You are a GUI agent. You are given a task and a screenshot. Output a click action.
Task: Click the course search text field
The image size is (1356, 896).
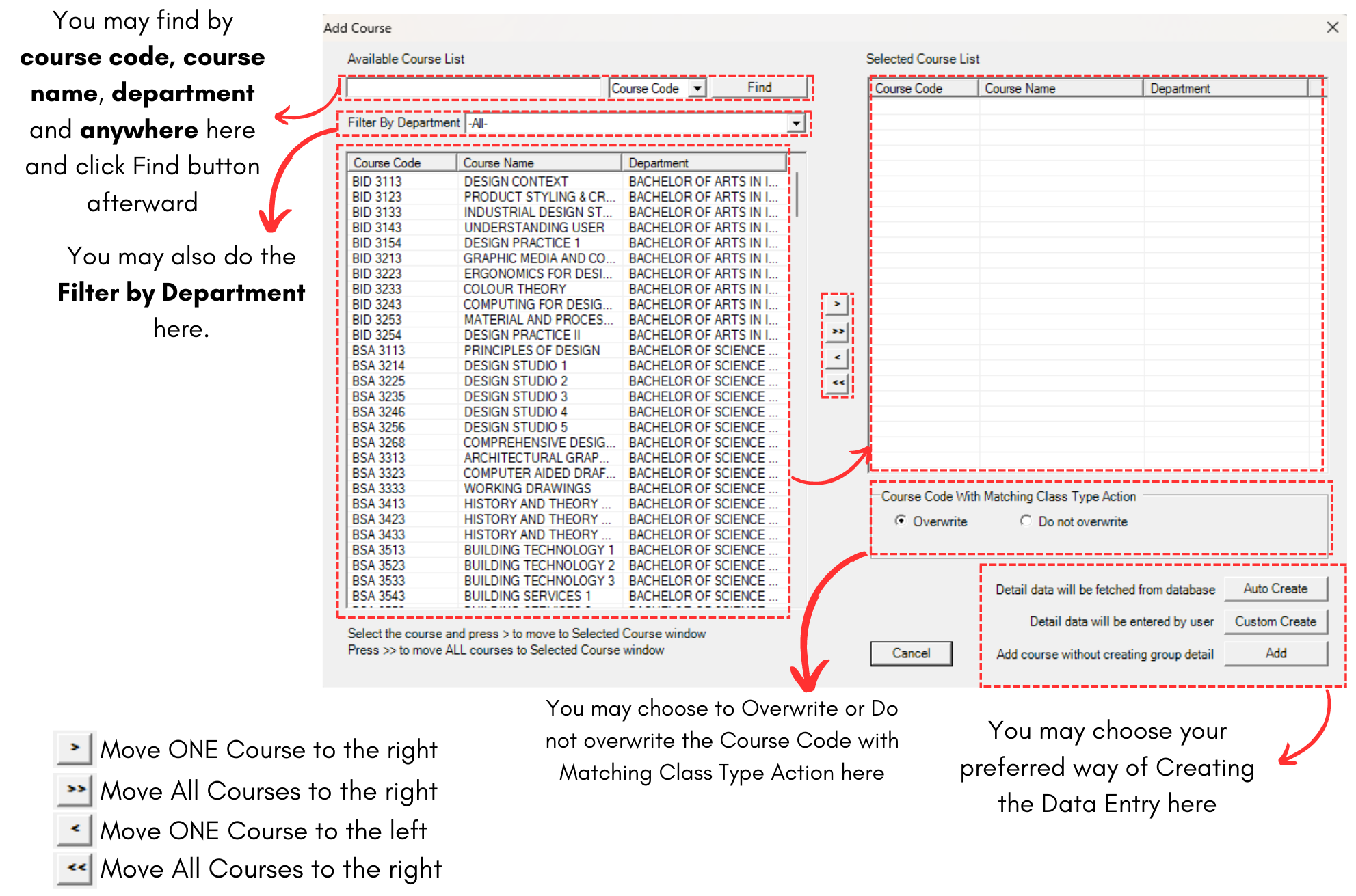(x=473, y=88)
